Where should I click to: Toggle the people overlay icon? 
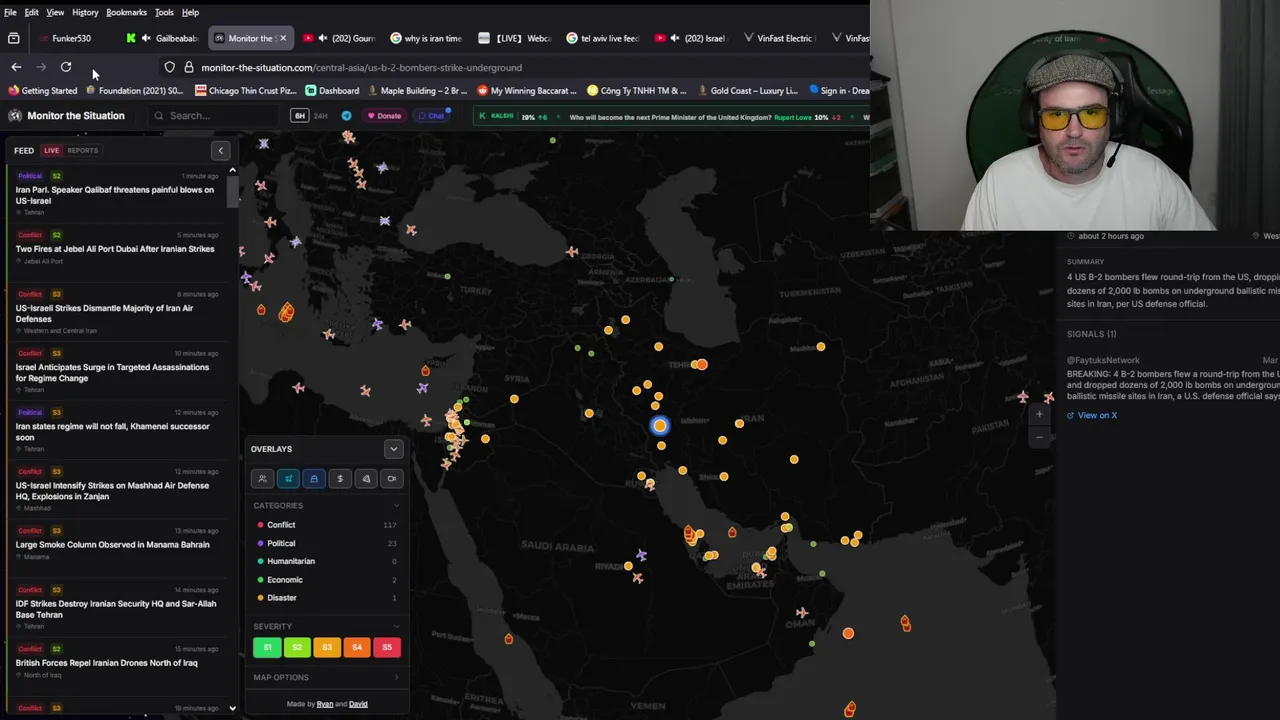(x=262, y=479)
